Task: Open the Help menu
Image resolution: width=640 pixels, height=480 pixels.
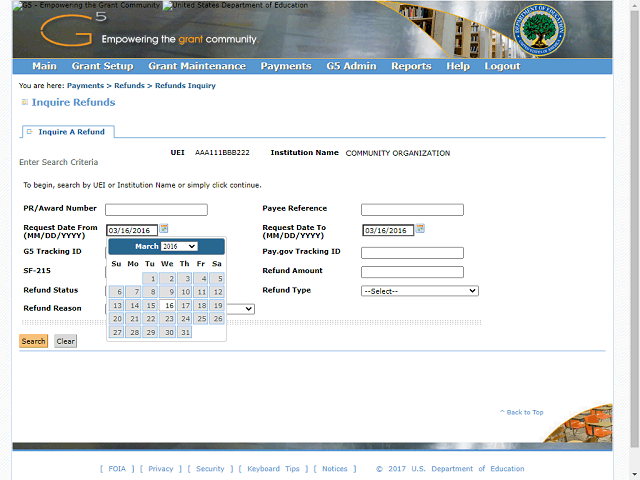Action: click(x=458, y=66)
